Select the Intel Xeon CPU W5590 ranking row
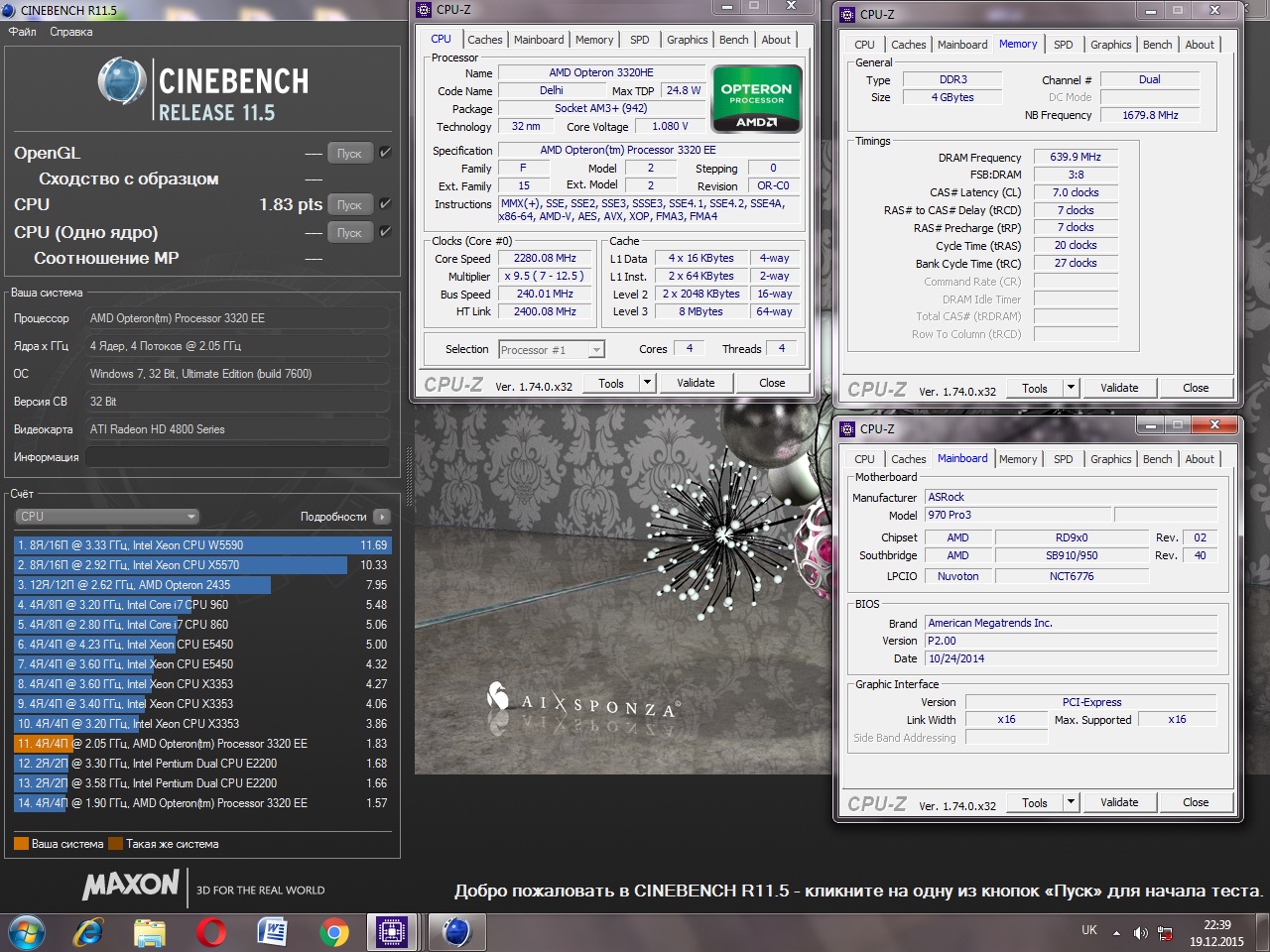1270x952 pixels. (202, 545)
